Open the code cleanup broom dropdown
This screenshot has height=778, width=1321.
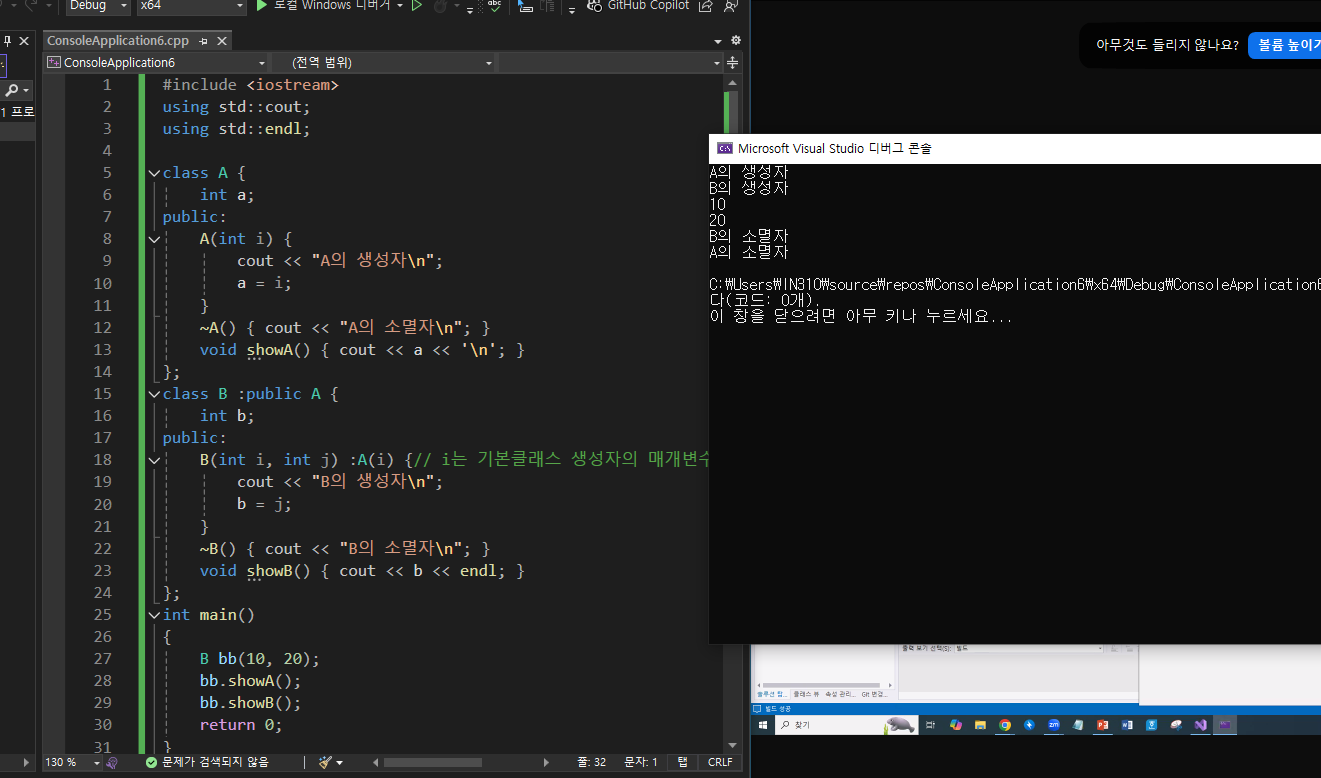pyautogui.click(x=338, y=762)
